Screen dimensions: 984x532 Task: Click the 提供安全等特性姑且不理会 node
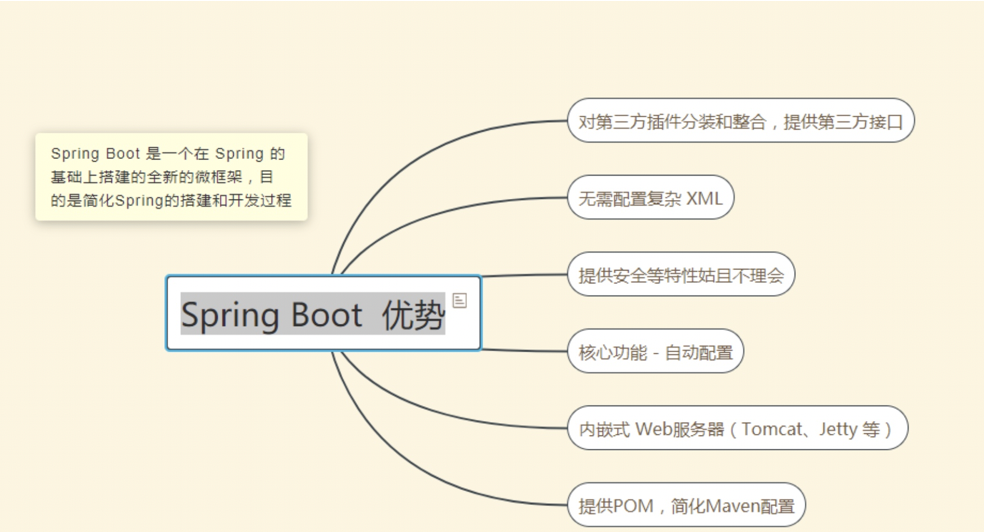click(x=681, y=274)
